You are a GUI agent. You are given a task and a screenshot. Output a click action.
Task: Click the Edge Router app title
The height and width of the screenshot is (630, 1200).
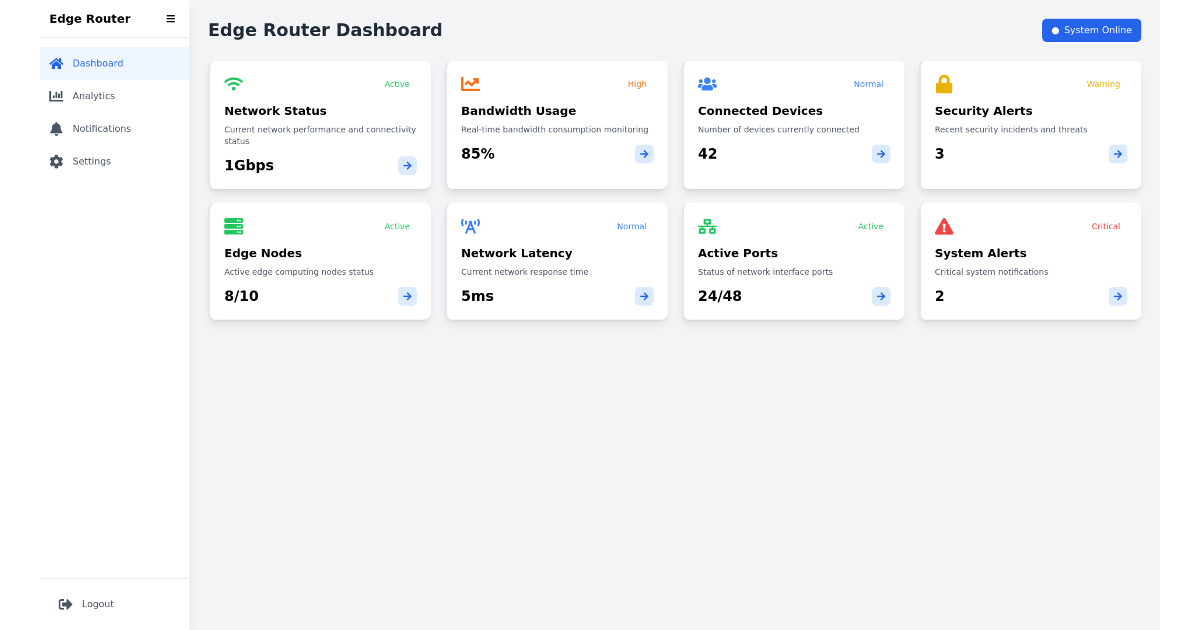click(x=89, y=18)
